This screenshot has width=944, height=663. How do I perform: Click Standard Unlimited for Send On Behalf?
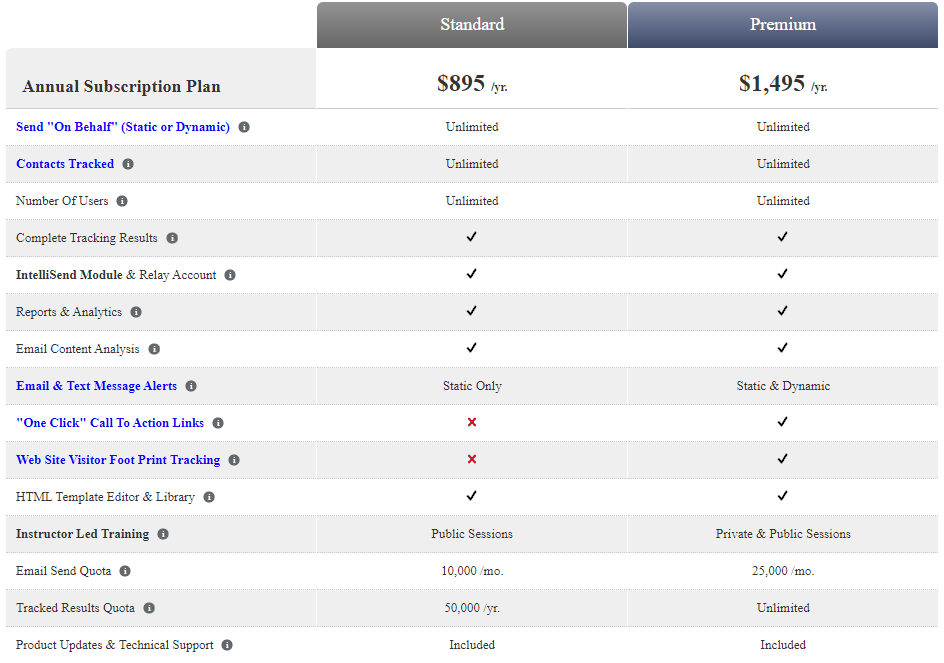pyautogui.click(x=472, y=127)
